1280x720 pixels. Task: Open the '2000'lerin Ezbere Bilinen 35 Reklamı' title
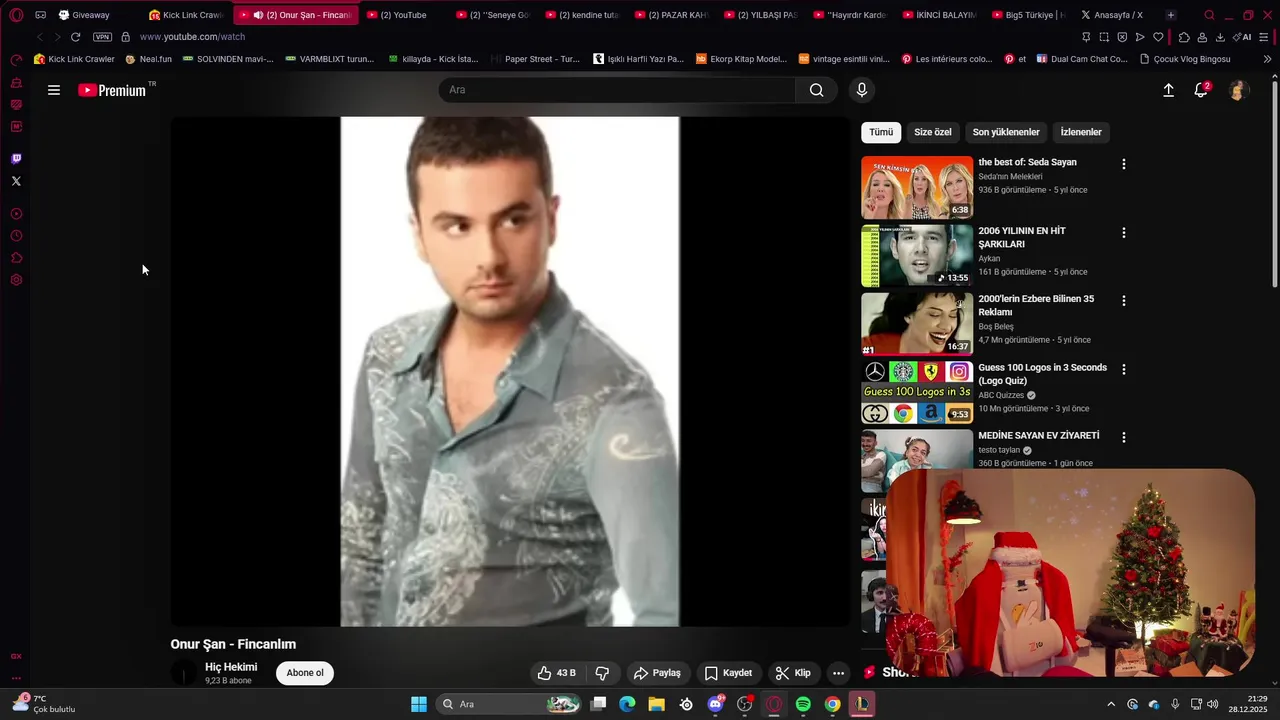[1036, 305]
